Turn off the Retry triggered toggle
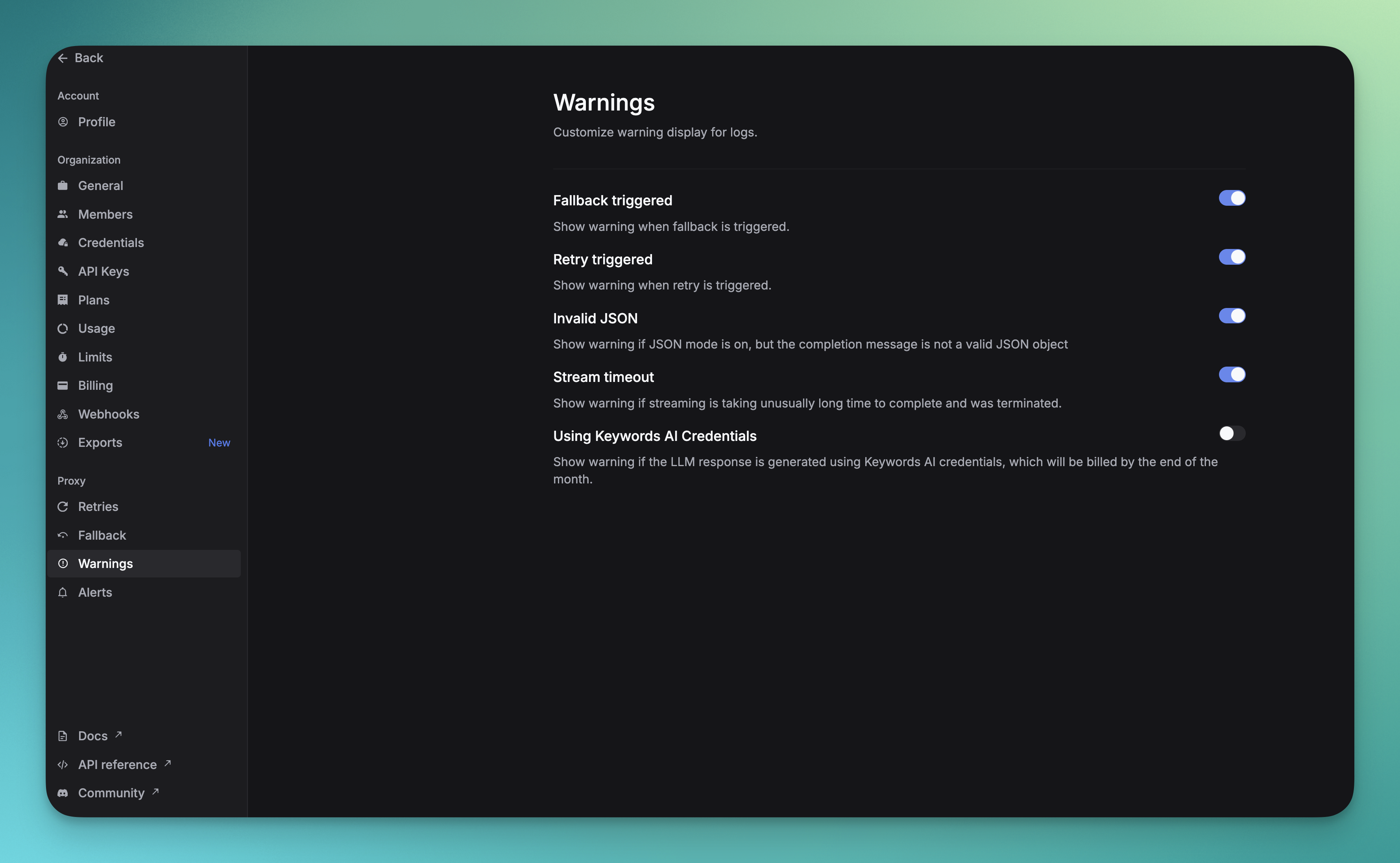Image resolution: width=1400 pixels, height=863 pixels. (1232, 257)
